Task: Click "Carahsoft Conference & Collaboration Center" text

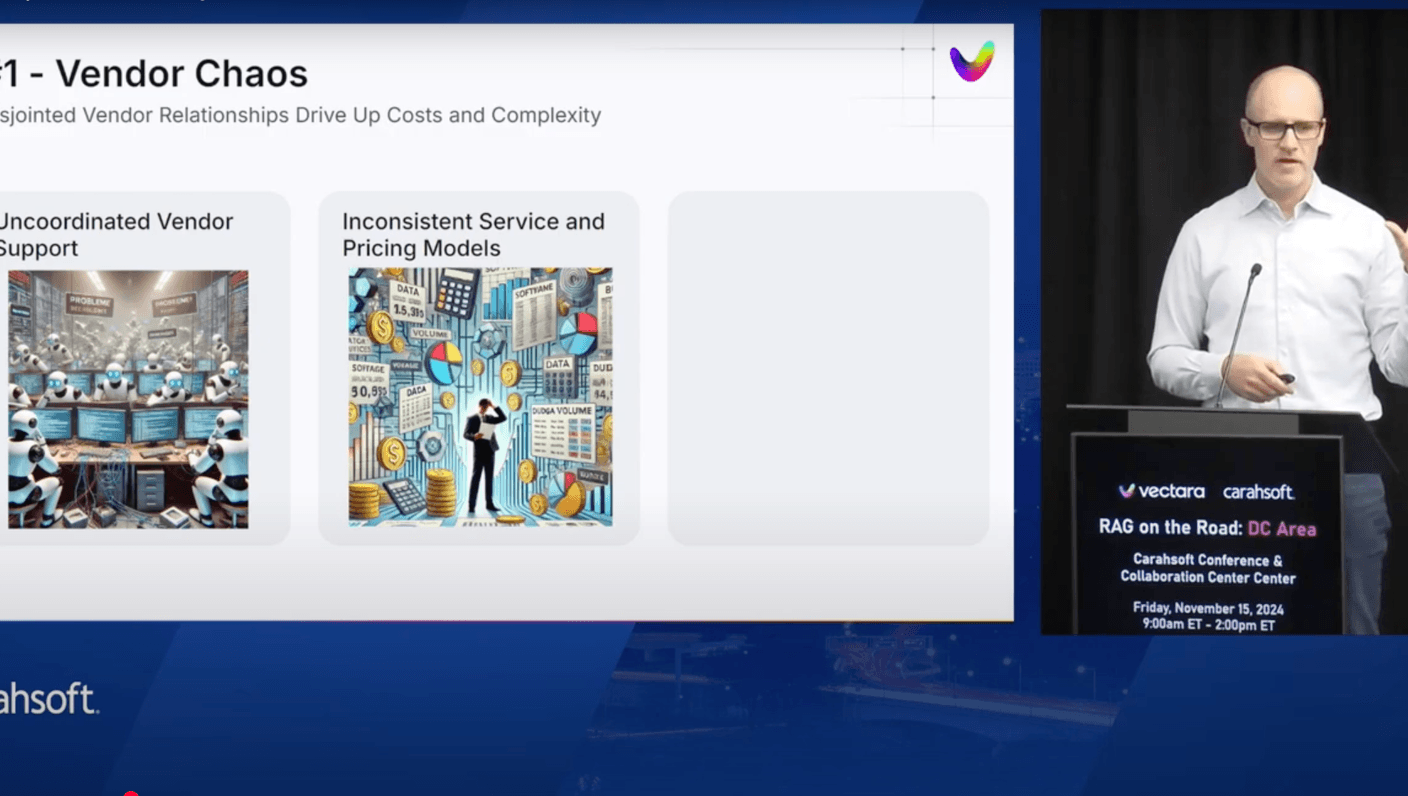Action: click(1207, 568)
